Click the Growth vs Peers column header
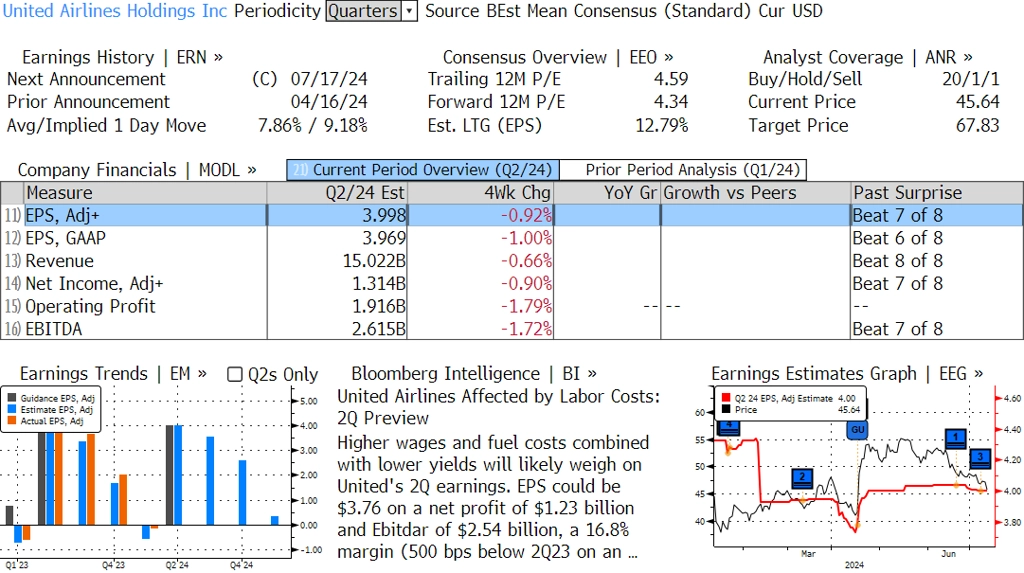This screenshot has width=1024, height=573. pyautogui.click(x=756, y=193)
